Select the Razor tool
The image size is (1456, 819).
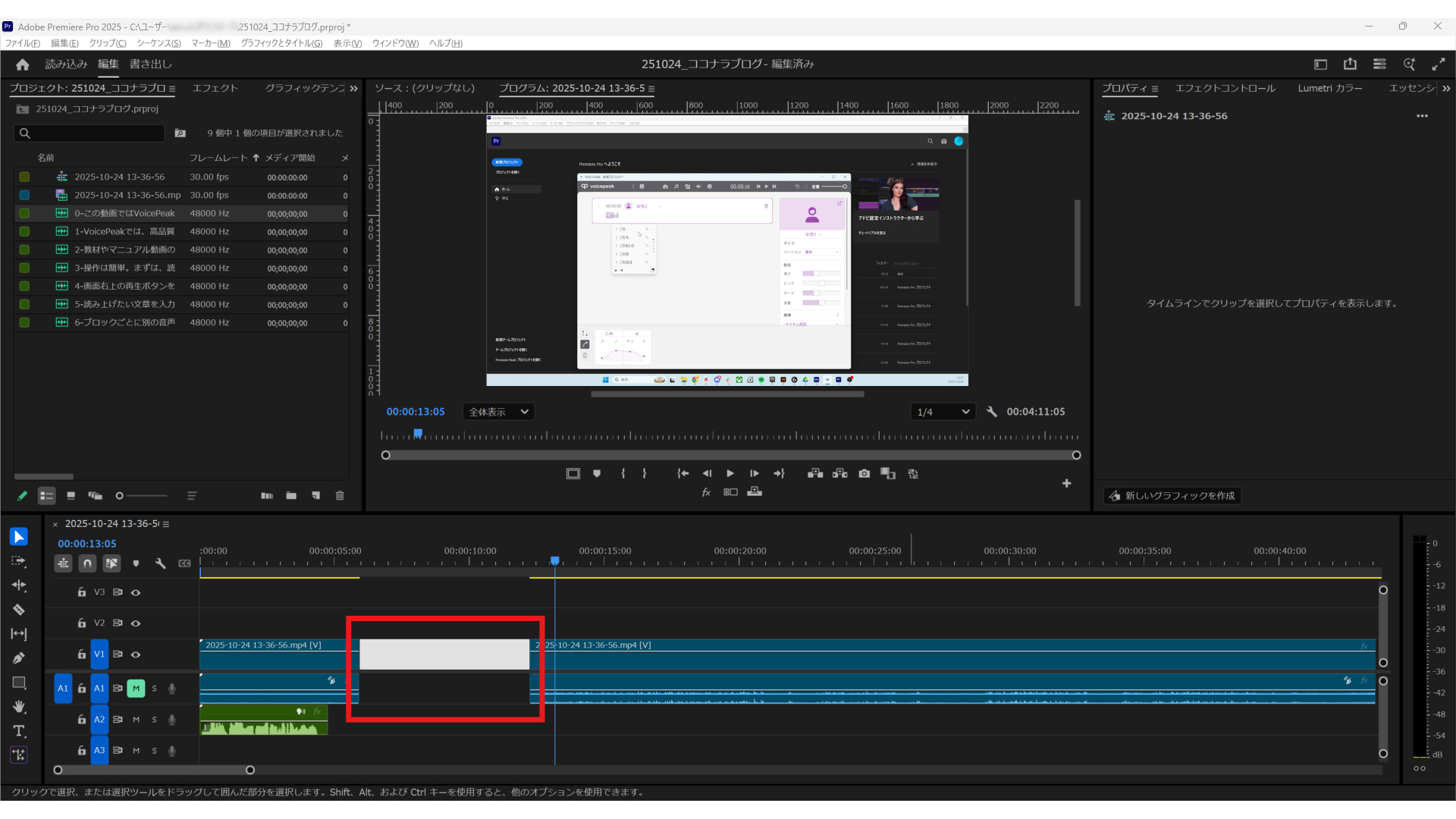pos(19,610)
